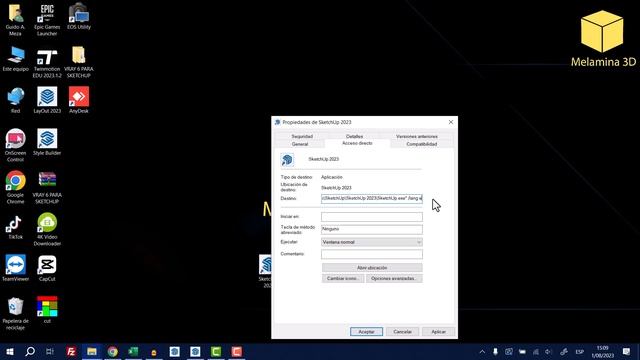Switch to the General tab
The width and height of the screenshot is (640, 360).
pyautogui.click(x=300, y=144)
